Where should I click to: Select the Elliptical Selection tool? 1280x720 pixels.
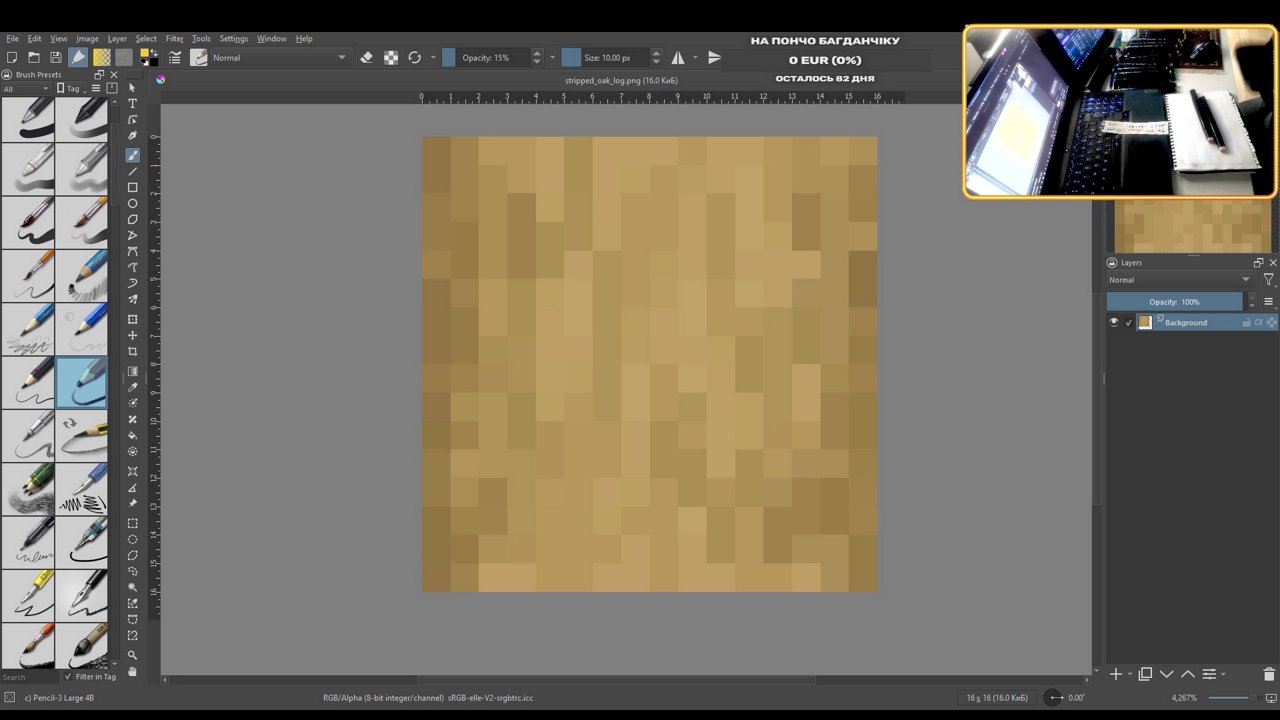click(132, 539)
